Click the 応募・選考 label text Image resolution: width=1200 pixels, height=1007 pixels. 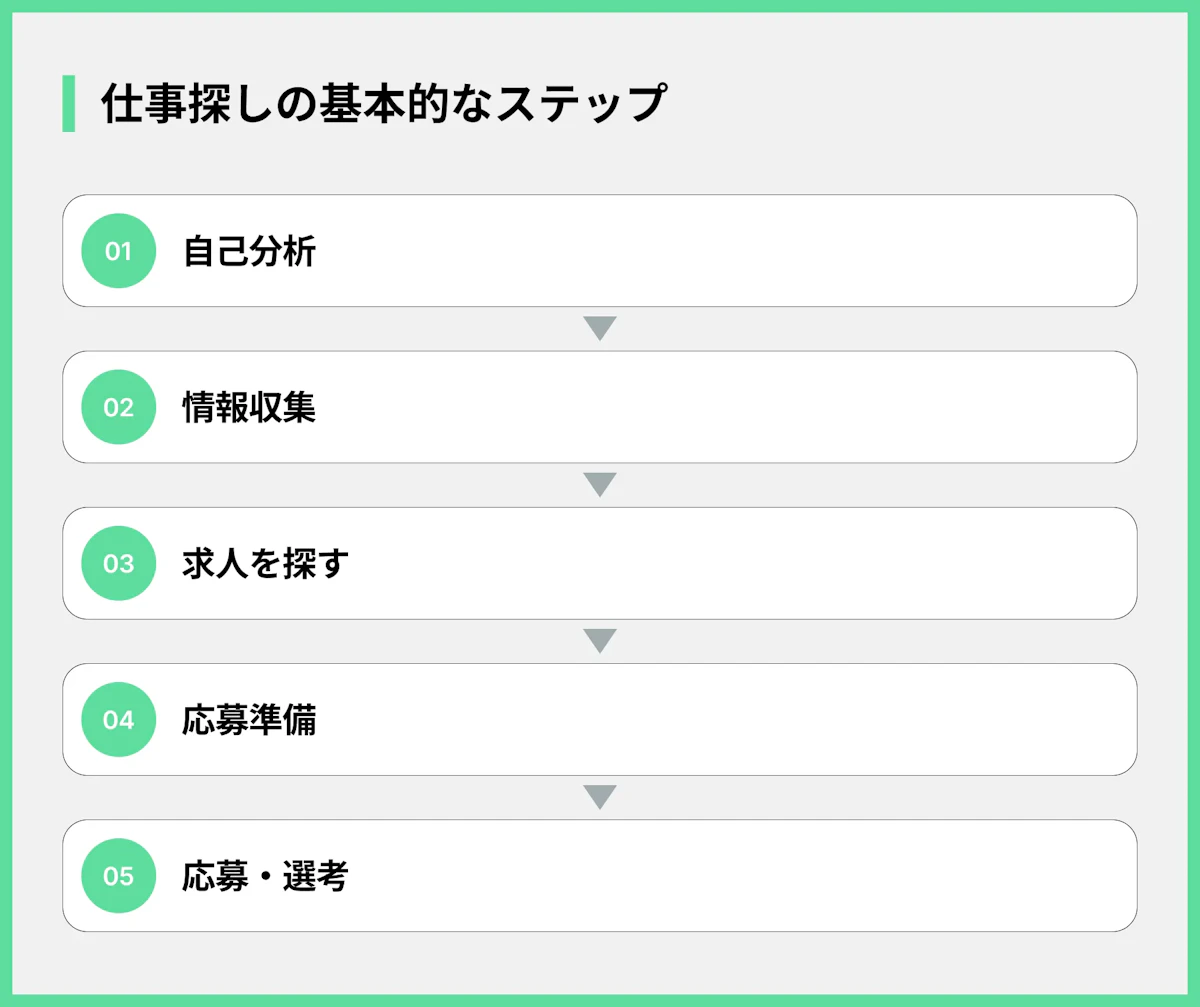pyautogui.click(x=265, y=877)
